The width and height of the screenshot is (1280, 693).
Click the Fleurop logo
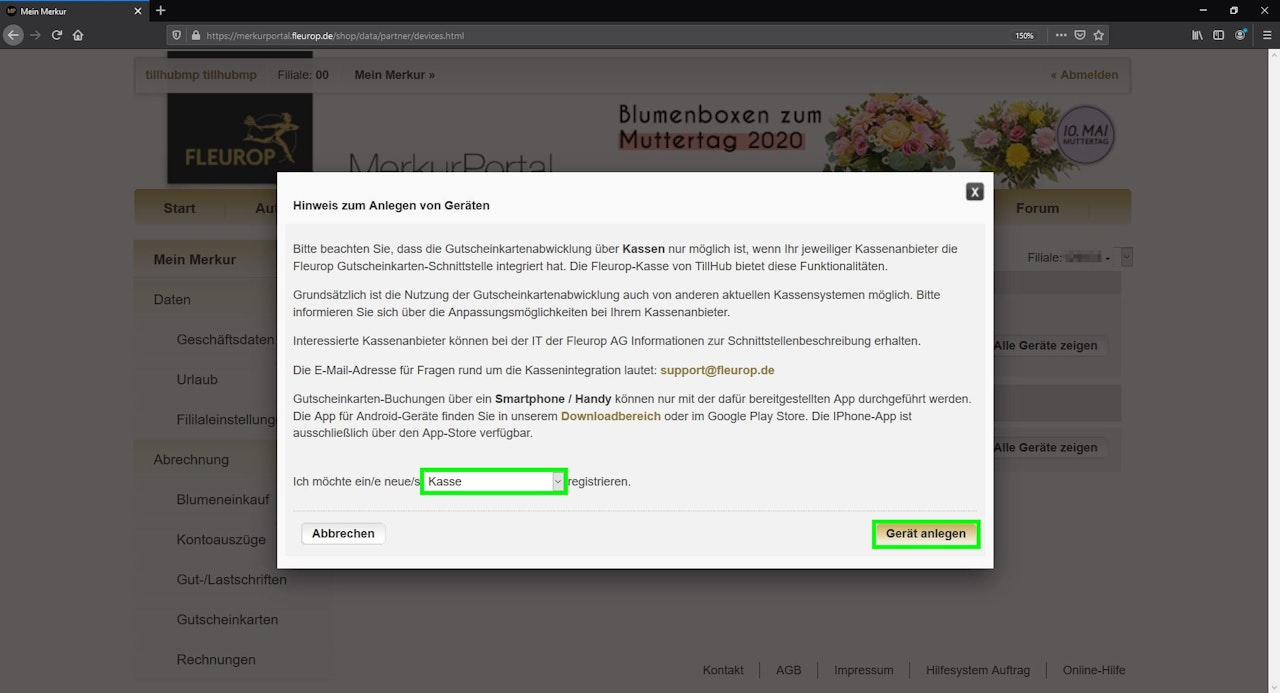(240, 138)
